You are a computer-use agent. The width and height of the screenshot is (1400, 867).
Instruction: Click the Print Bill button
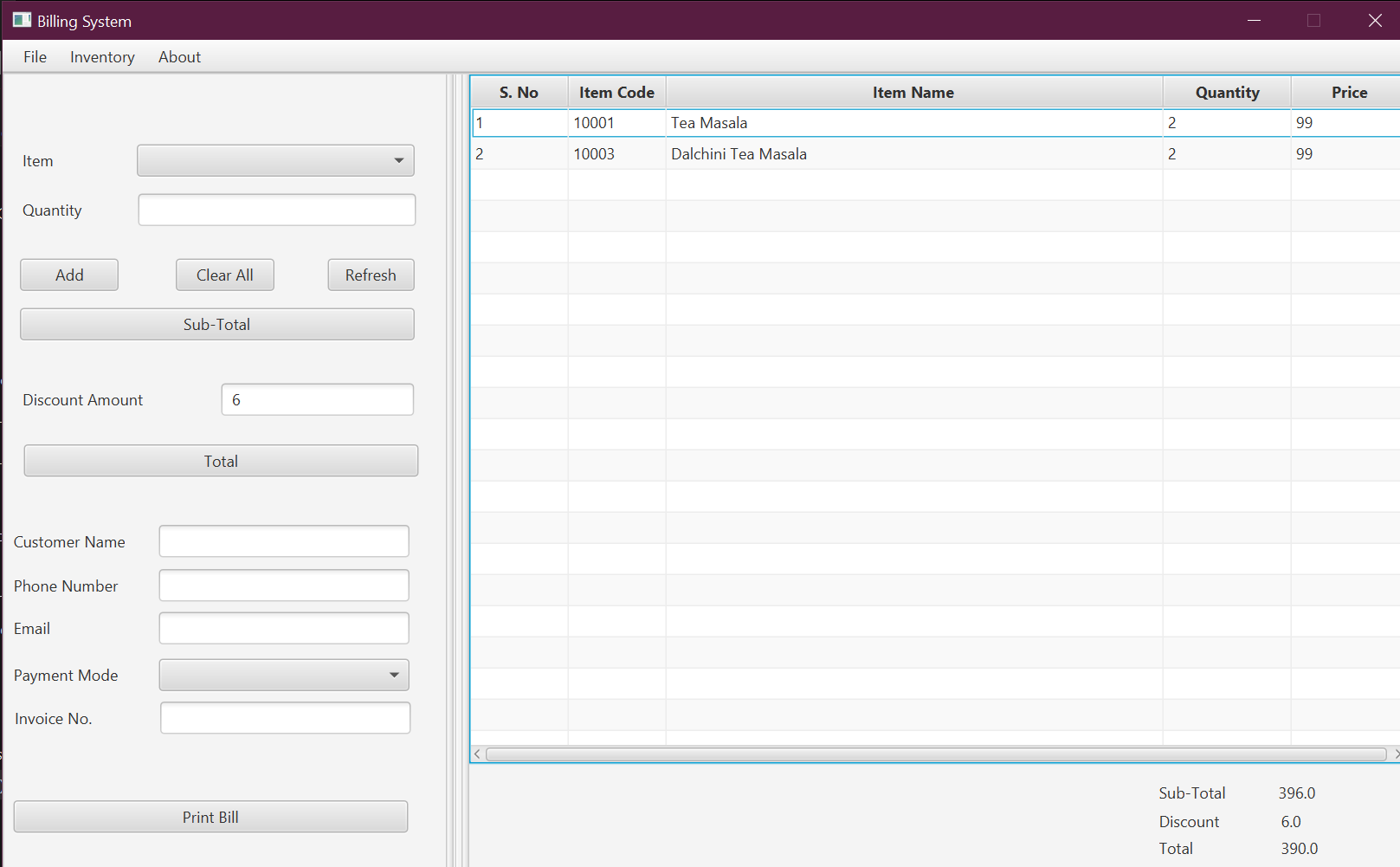[x=210, y=817]
